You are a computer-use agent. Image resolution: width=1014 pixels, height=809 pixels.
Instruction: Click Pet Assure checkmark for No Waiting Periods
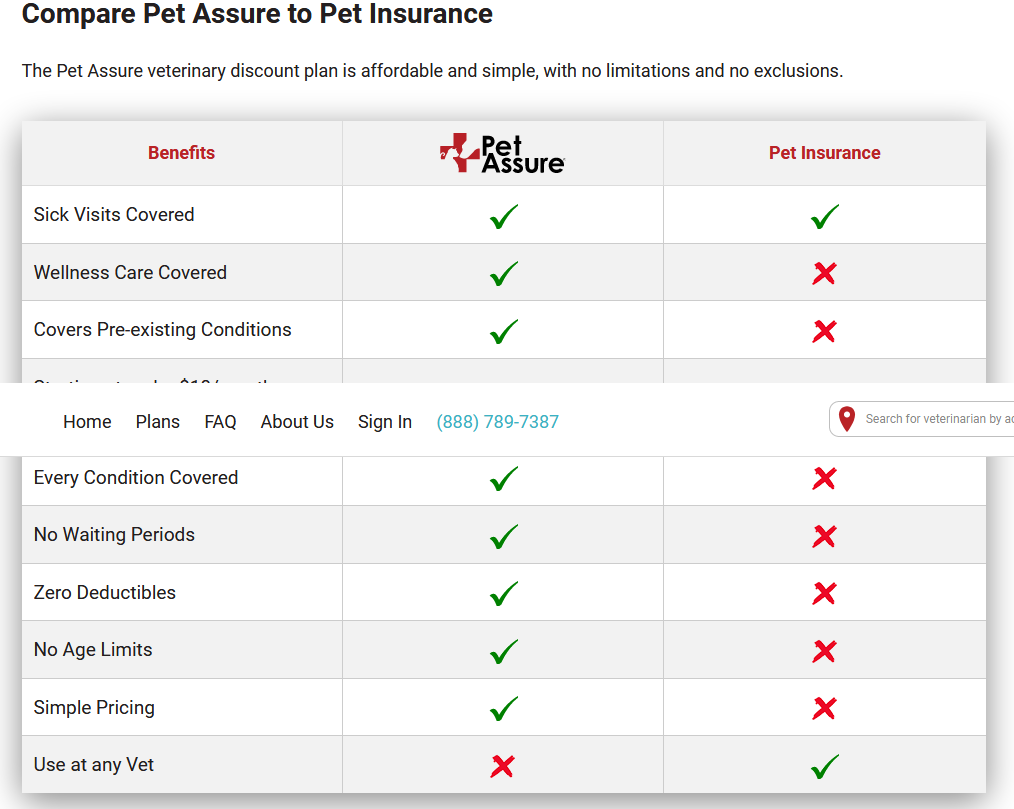[504, 536]
